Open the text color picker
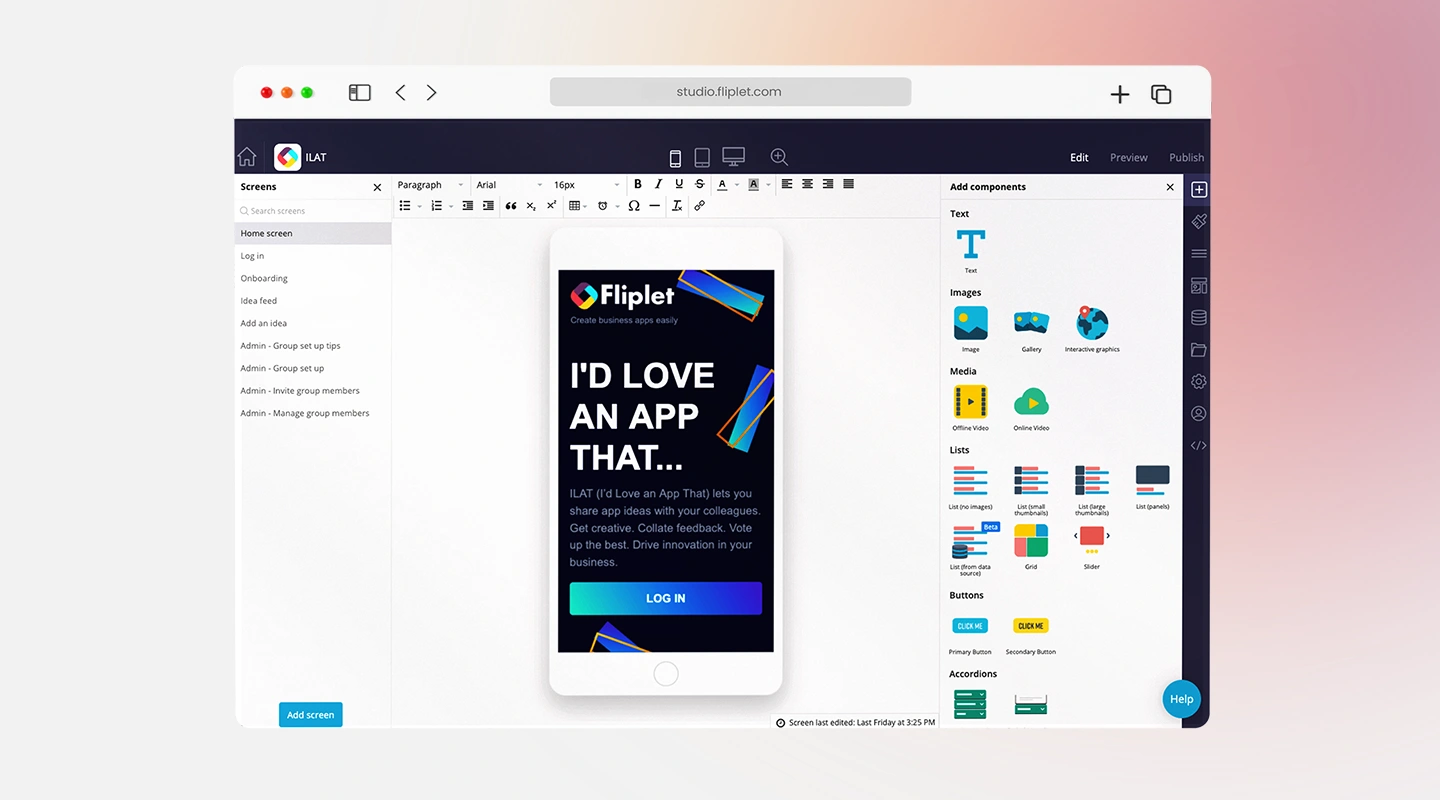The image size is (1440, 800). coord(722,184)
